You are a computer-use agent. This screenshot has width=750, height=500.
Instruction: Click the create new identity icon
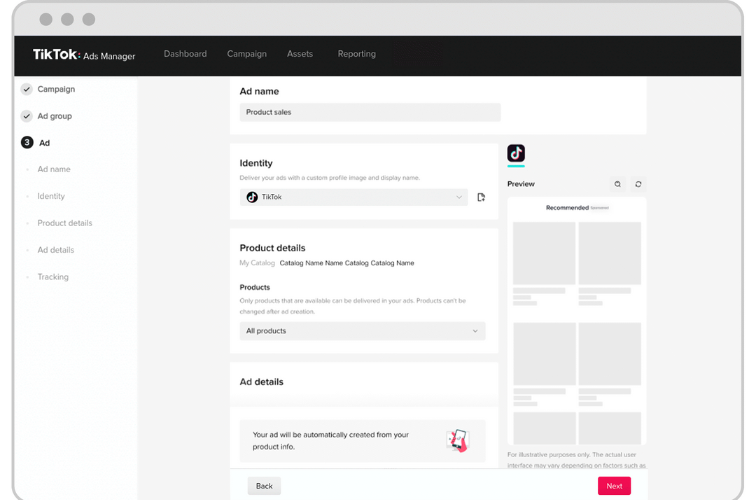481,197
